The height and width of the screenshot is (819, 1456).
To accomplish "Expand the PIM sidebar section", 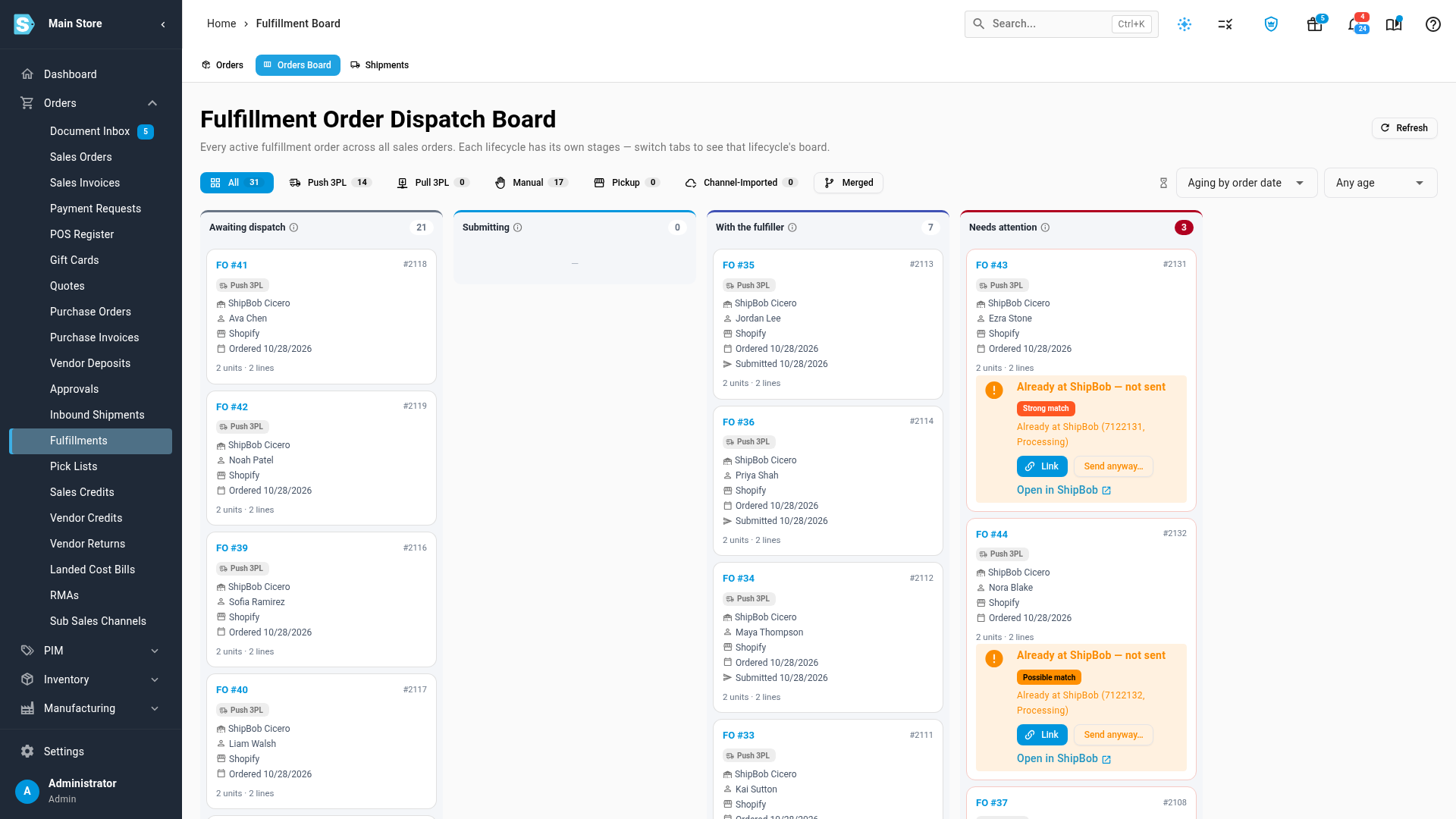I will (155, 651).
